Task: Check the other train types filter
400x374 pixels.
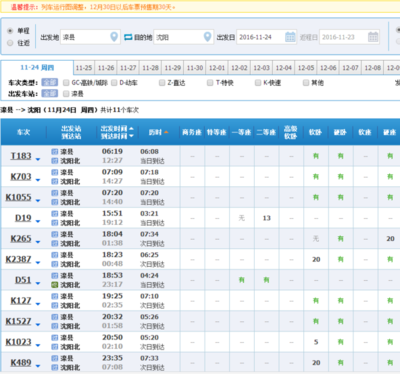Action: pyautogui.click(x=306, y=83)
